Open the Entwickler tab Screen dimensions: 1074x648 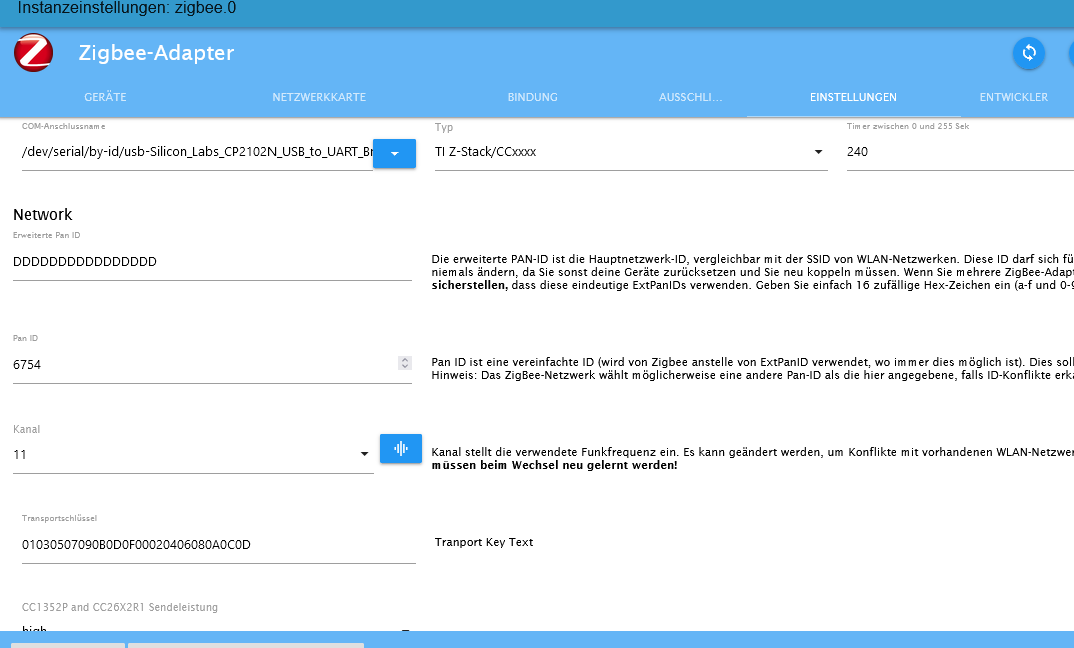pyautogui.click(x=1014, y=97)
